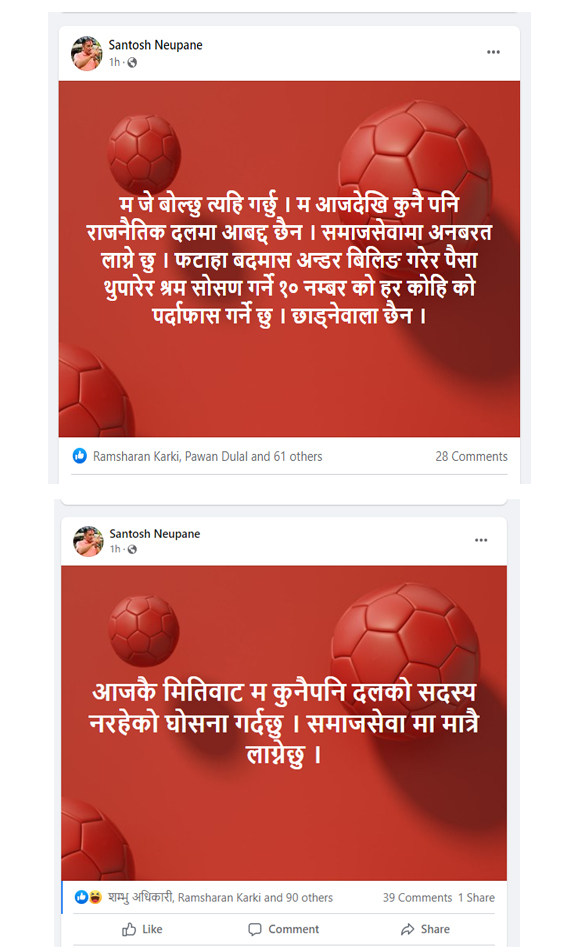Open the three-dot menu on the second post
The height and width of the screenshot is (947, 566).
coord(481,540)
